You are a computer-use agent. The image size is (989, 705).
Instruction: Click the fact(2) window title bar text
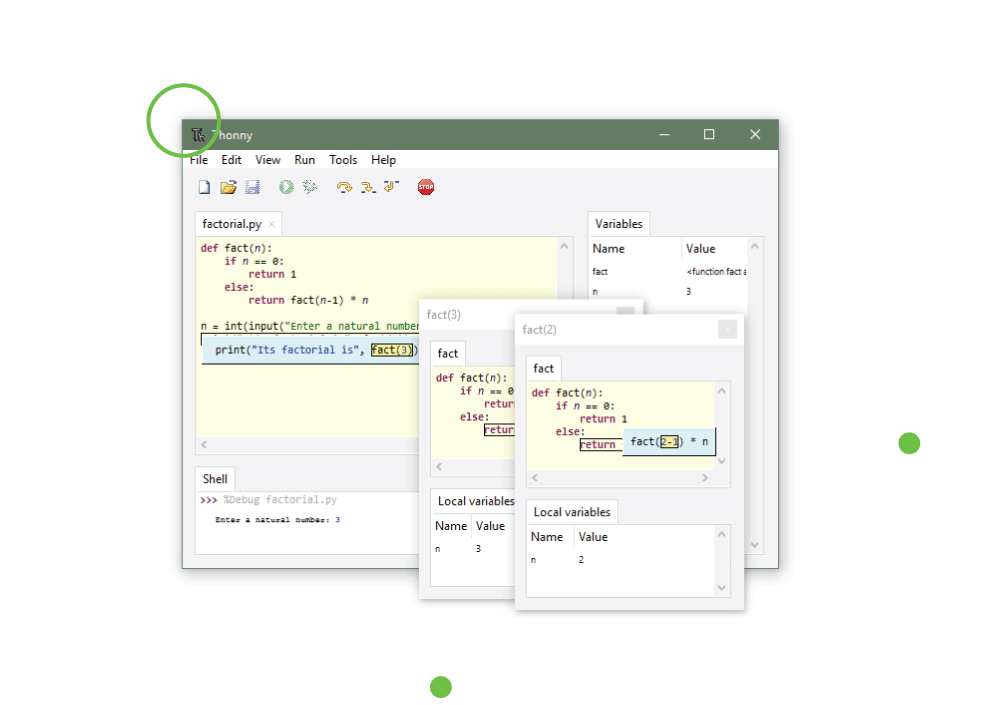(x=539, y=330)
